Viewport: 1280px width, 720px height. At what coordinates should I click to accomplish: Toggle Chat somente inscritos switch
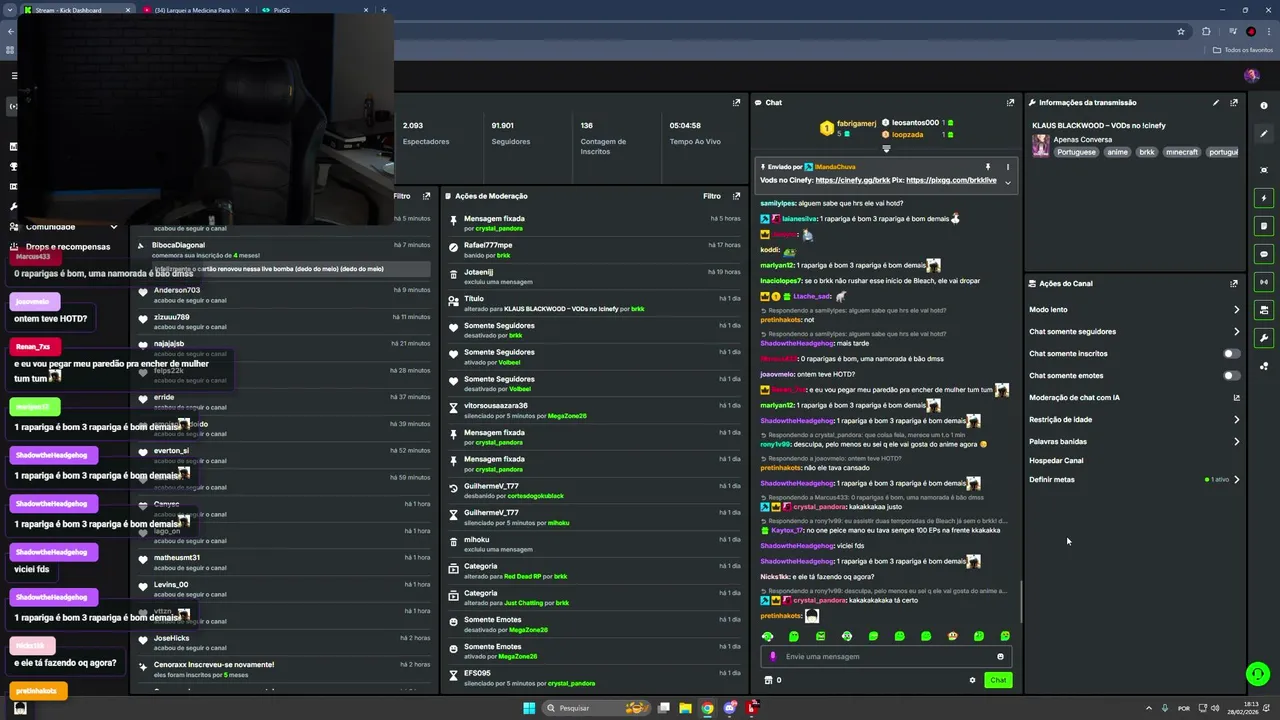[1232, 353]
